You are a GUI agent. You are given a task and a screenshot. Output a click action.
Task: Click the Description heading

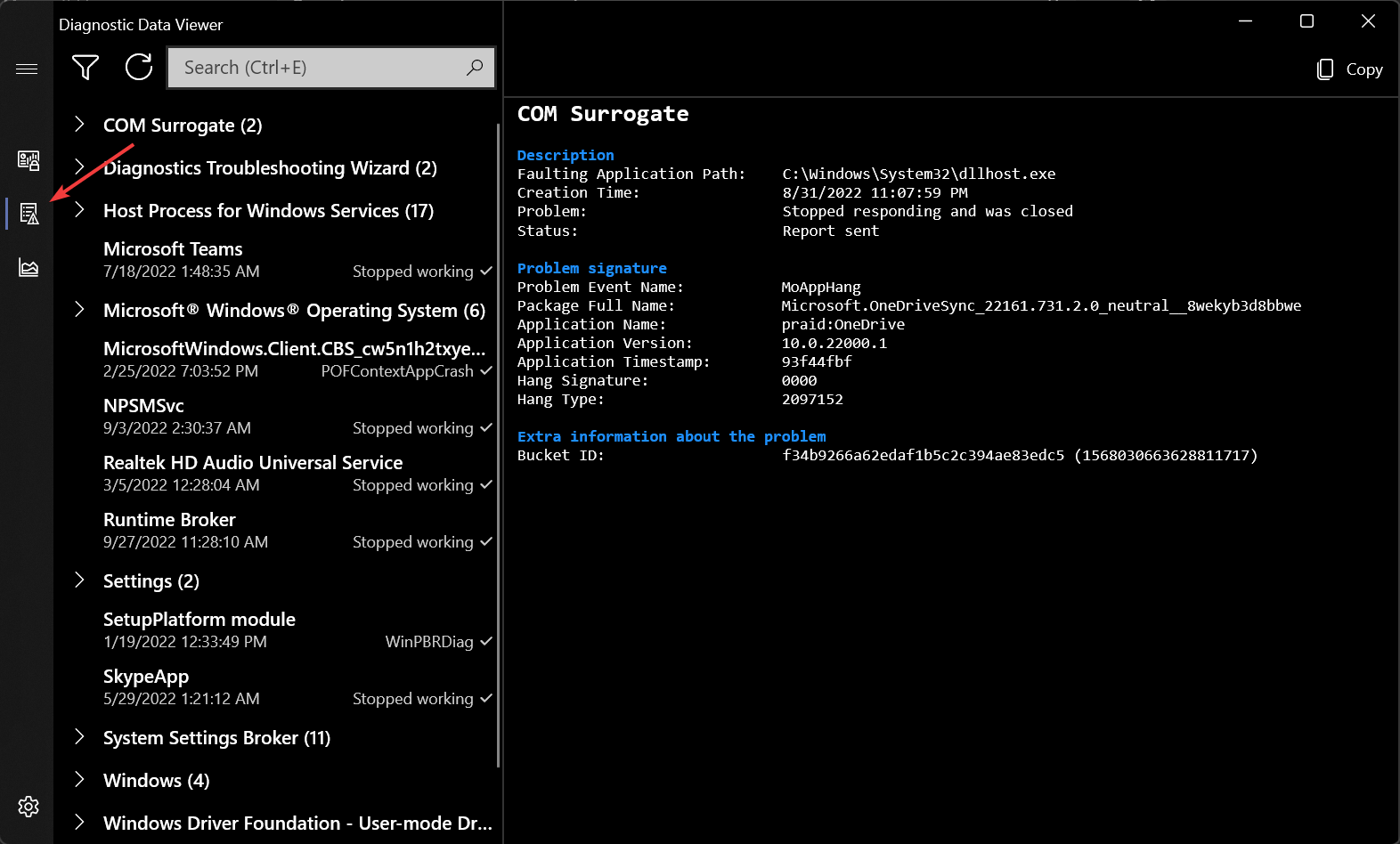[x=566, y=155]
